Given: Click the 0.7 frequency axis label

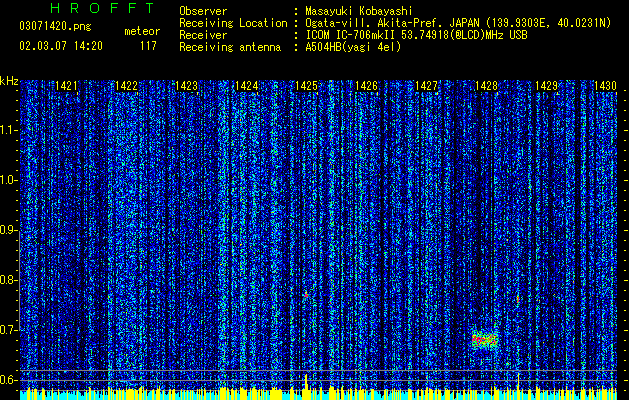Looking at the screenshot, I should tap(8, 330).
